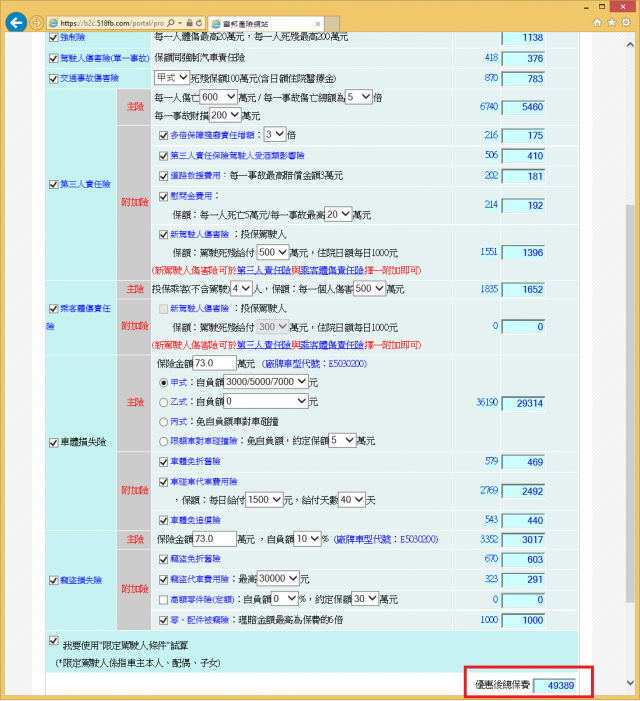The image size is (640, 701).
Task: Select 限額車對車碰撞險 radio button
Action: point(164,442)
